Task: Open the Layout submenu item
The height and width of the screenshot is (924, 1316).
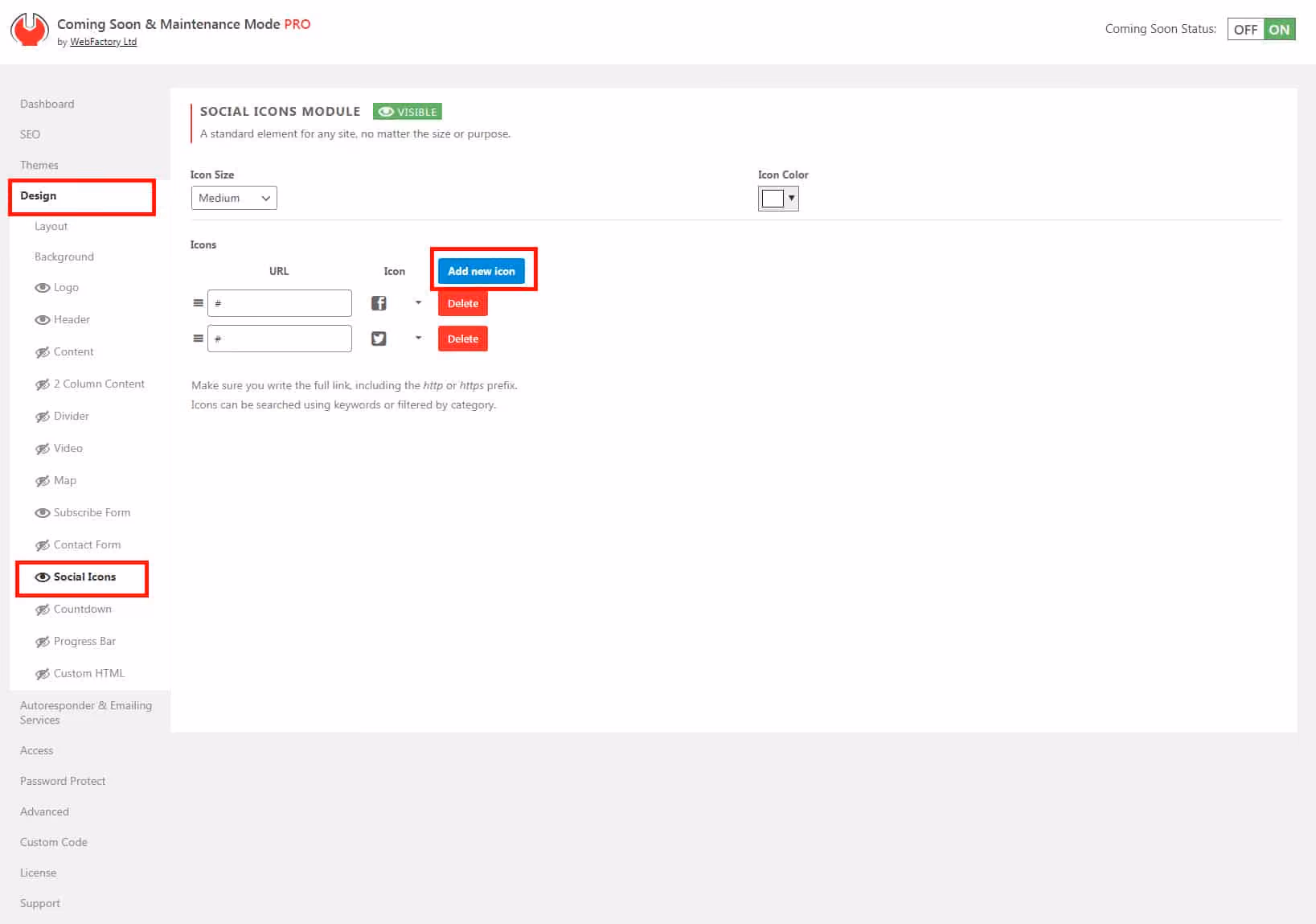Action: coord(51,226)
